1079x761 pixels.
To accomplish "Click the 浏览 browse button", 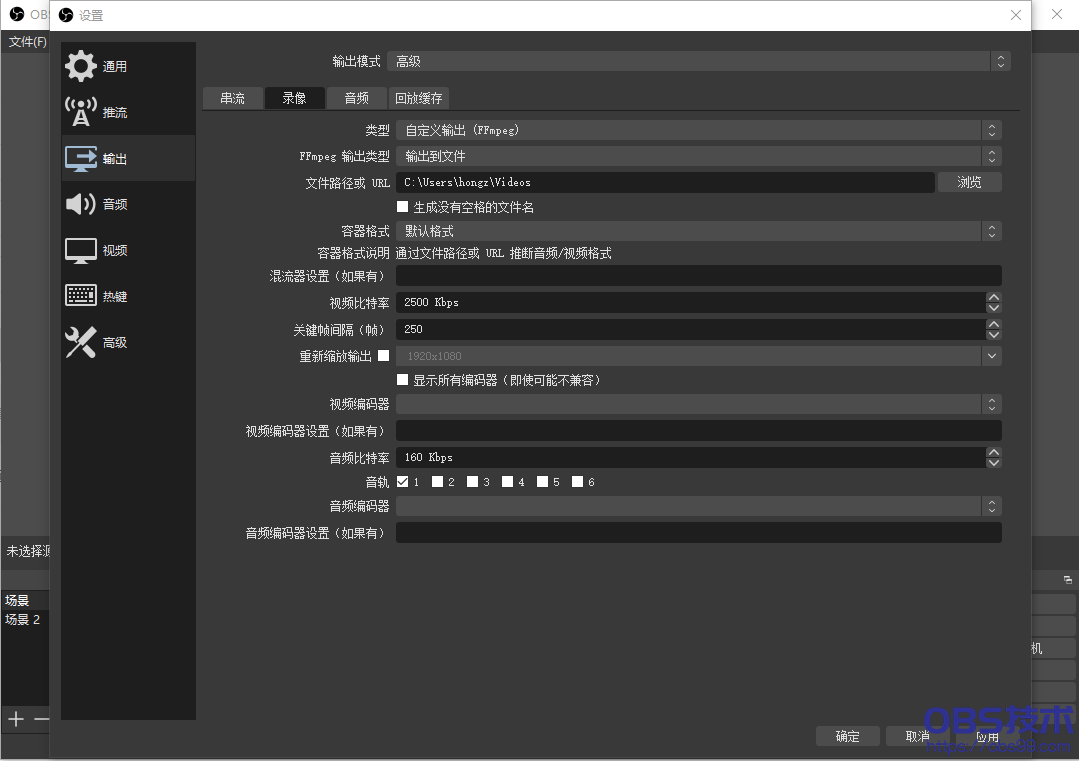I will (969, 182).
